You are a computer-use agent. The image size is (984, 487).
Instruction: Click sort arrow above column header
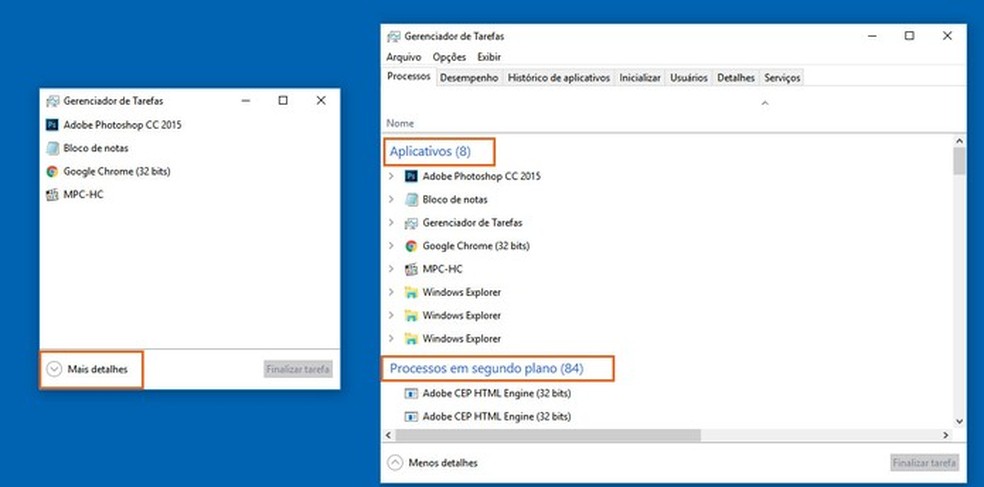point(764,103)
